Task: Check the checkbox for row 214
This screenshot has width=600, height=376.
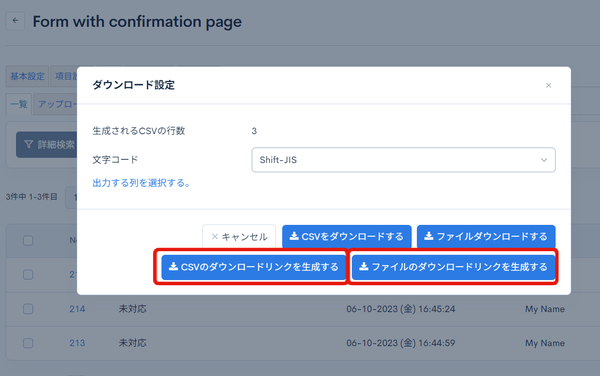Action: pyautogui.click(x=28, y=309)
